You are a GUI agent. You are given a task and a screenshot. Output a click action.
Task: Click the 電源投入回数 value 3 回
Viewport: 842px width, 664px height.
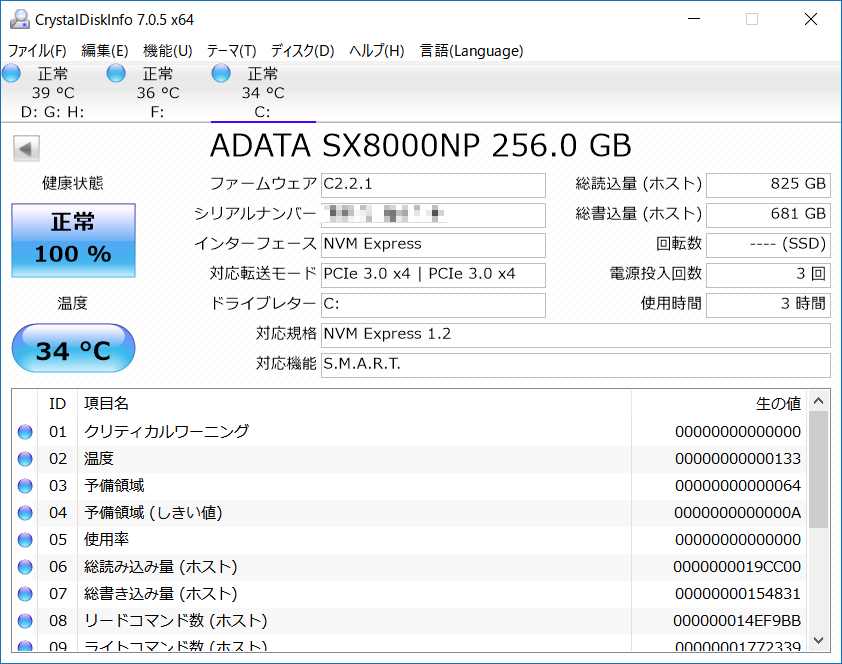click(x=768, y=275)
